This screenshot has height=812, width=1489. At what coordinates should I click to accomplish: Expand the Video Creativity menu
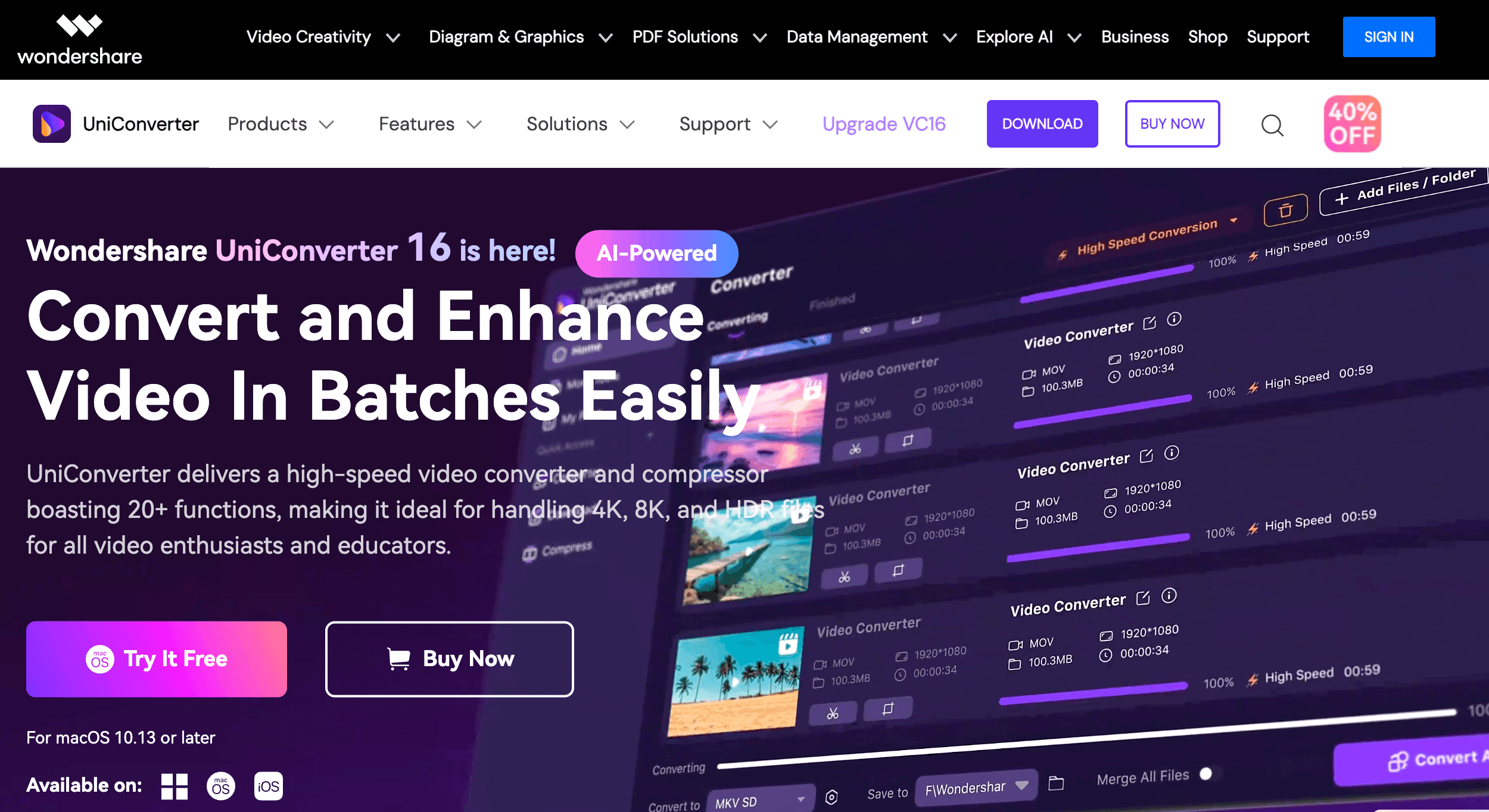click(323, 37)
